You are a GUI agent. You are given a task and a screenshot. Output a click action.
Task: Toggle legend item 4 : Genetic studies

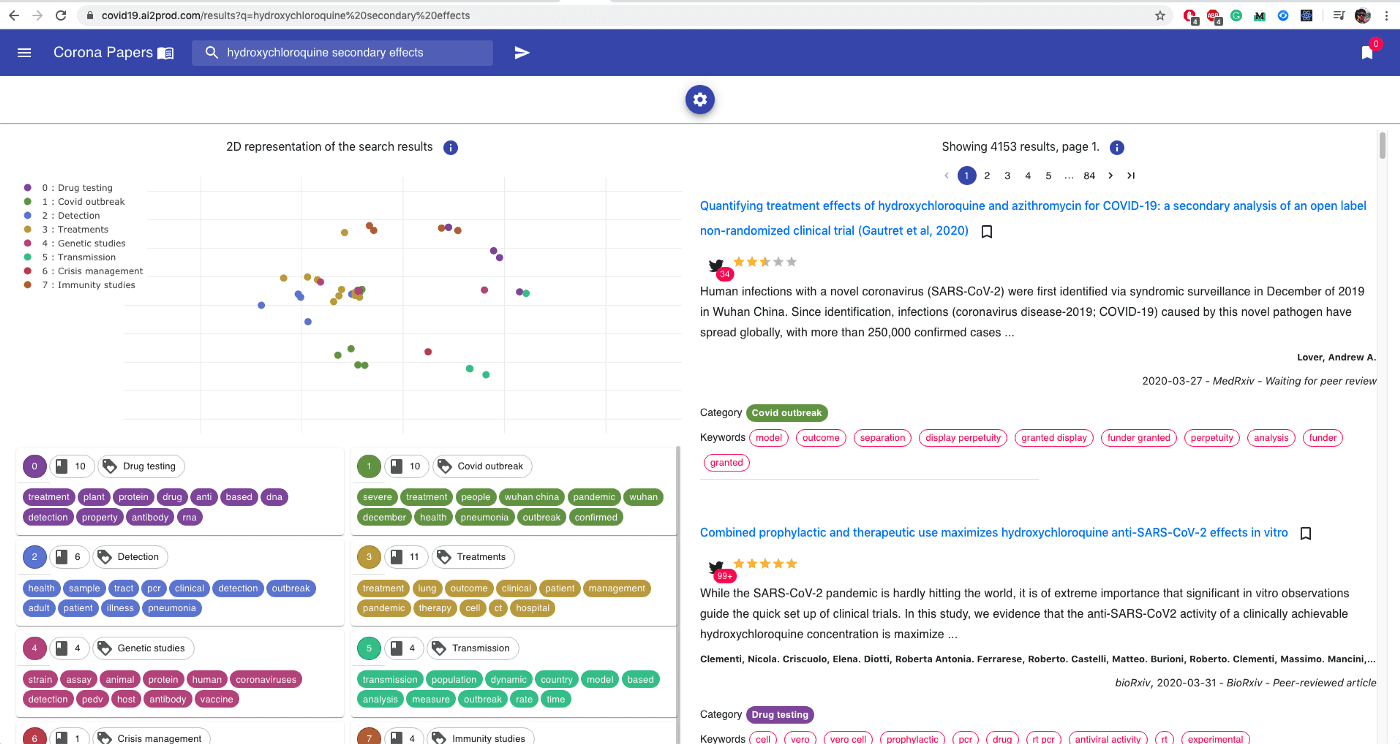(x=74, y=243)
